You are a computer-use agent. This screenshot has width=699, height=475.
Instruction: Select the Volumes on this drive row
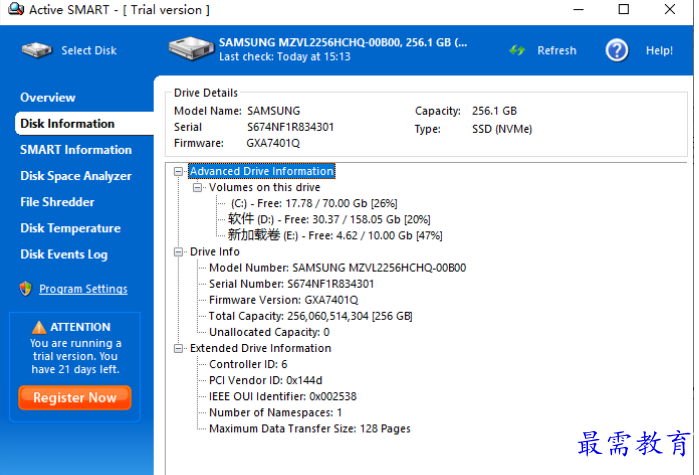[x=264, y=188]
